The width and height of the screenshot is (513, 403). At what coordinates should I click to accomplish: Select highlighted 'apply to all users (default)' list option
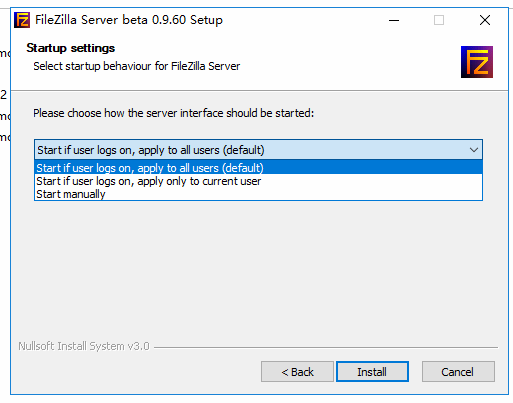click(x=258, y=168)
